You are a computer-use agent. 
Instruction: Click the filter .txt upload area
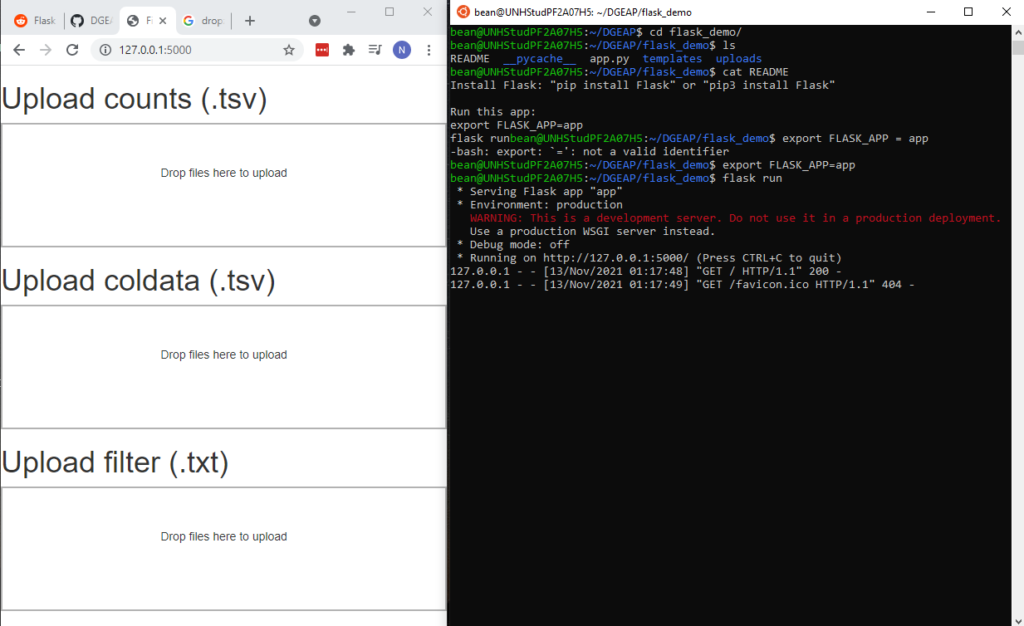(x=223, y=549)
